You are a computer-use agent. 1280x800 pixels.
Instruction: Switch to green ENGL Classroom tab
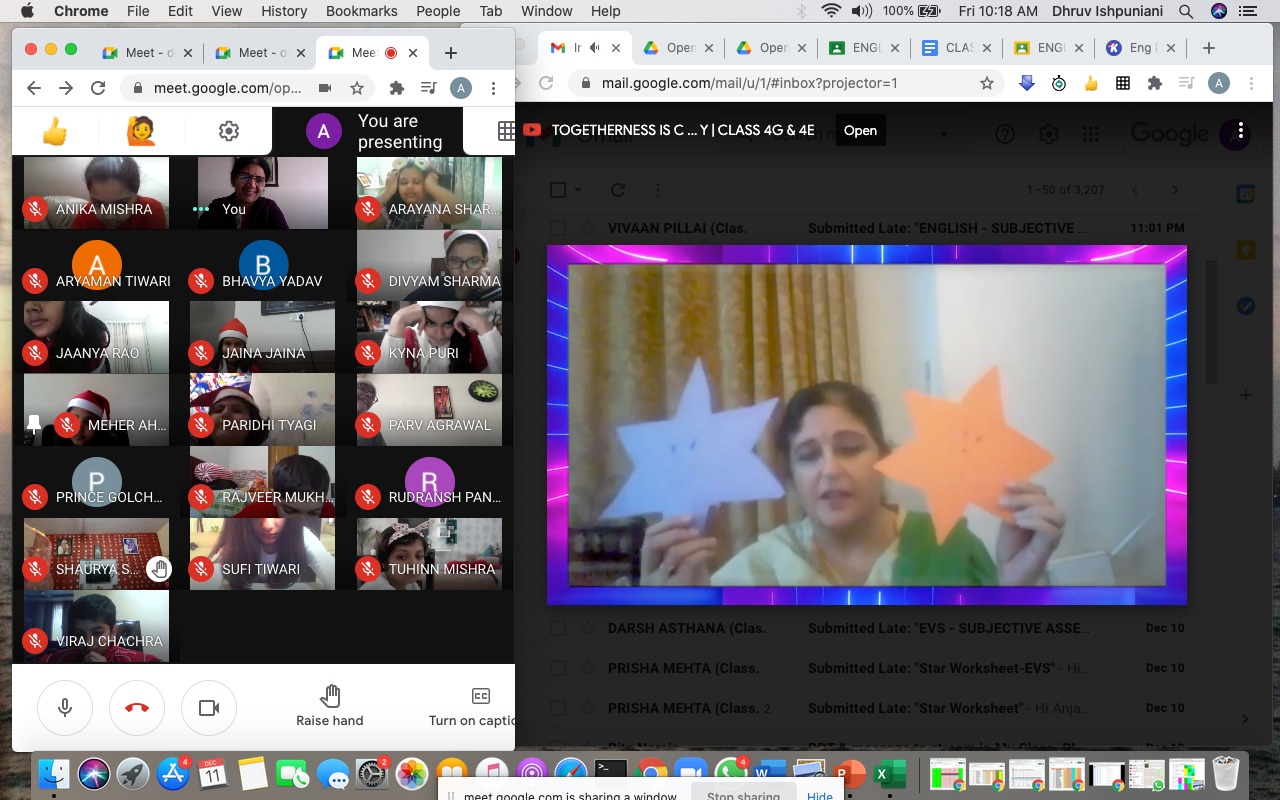(x=866, y=48)
